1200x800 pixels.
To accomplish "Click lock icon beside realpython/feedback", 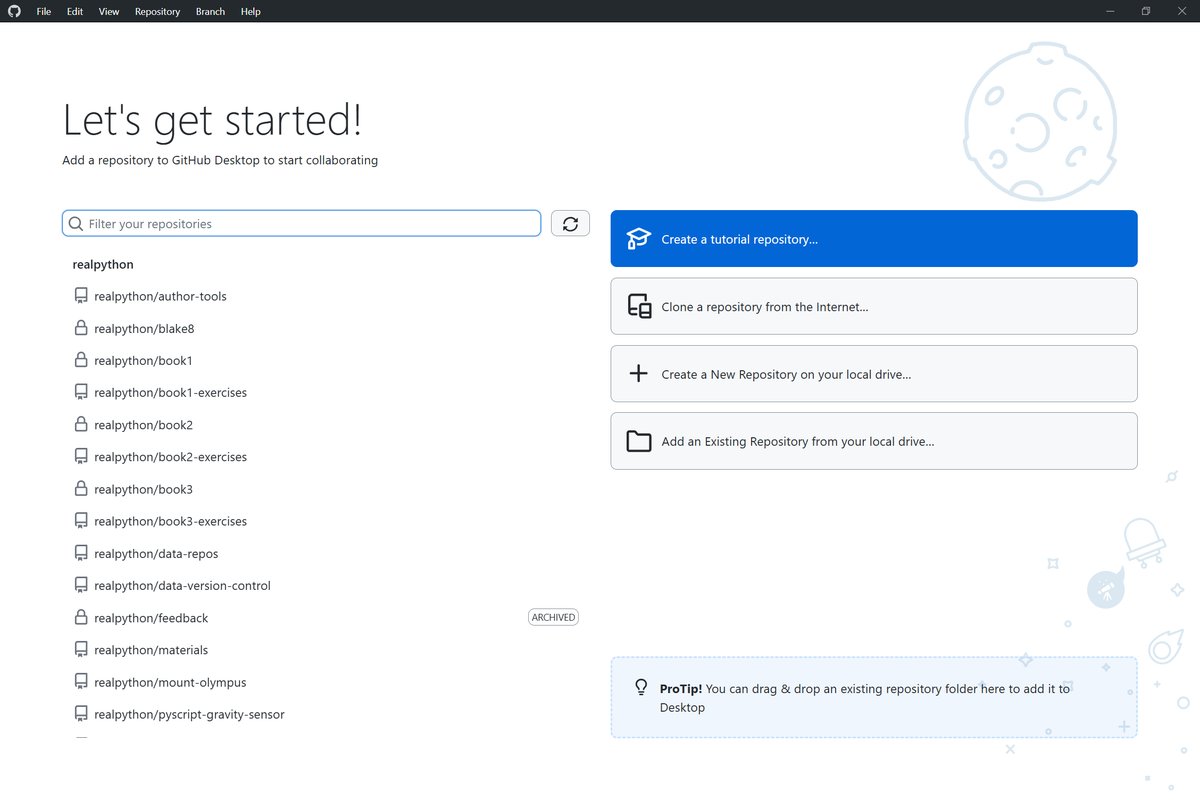I will coord(81,617).
